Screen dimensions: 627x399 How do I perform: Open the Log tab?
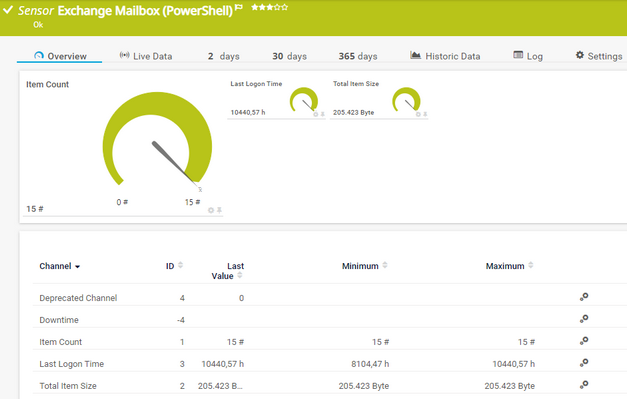coord(528,56)
